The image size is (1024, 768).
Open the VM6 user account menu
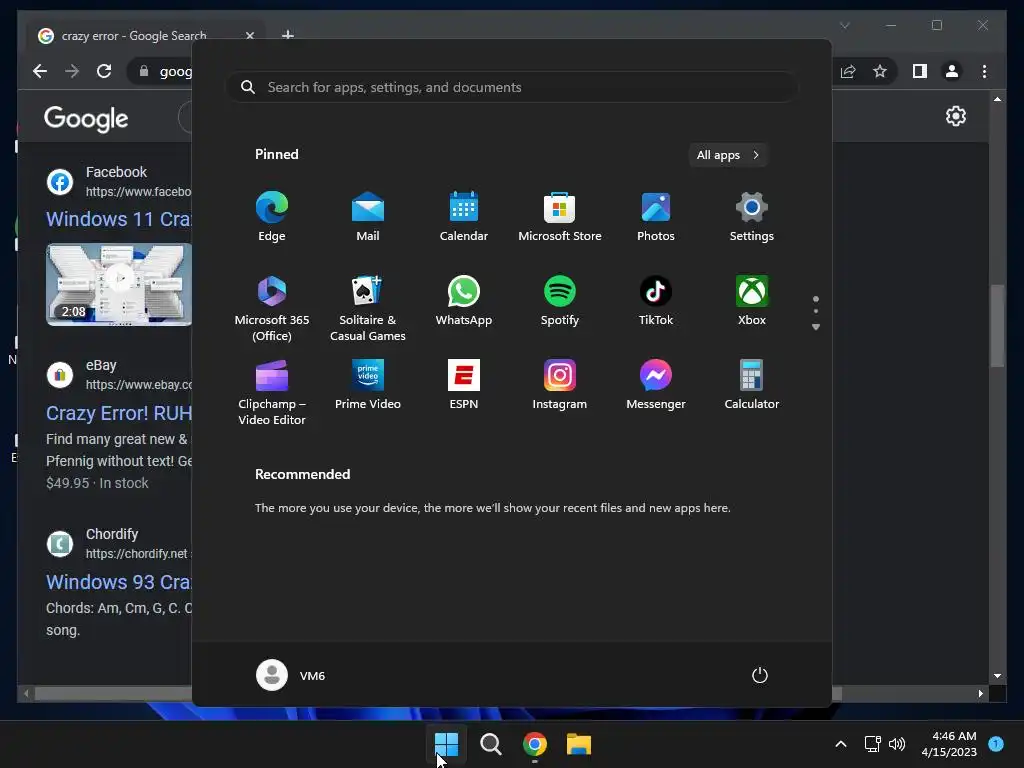(291, 675)
